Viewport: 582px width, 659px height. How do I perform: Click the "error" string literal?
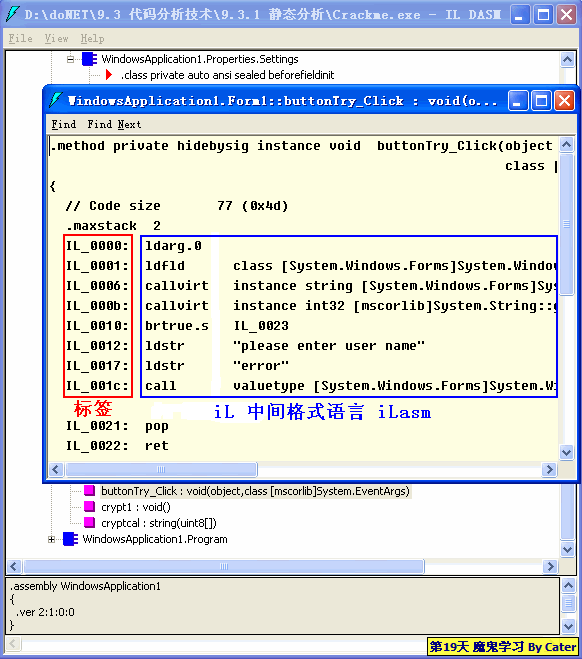pyautogui.click(x=261, y=366)
